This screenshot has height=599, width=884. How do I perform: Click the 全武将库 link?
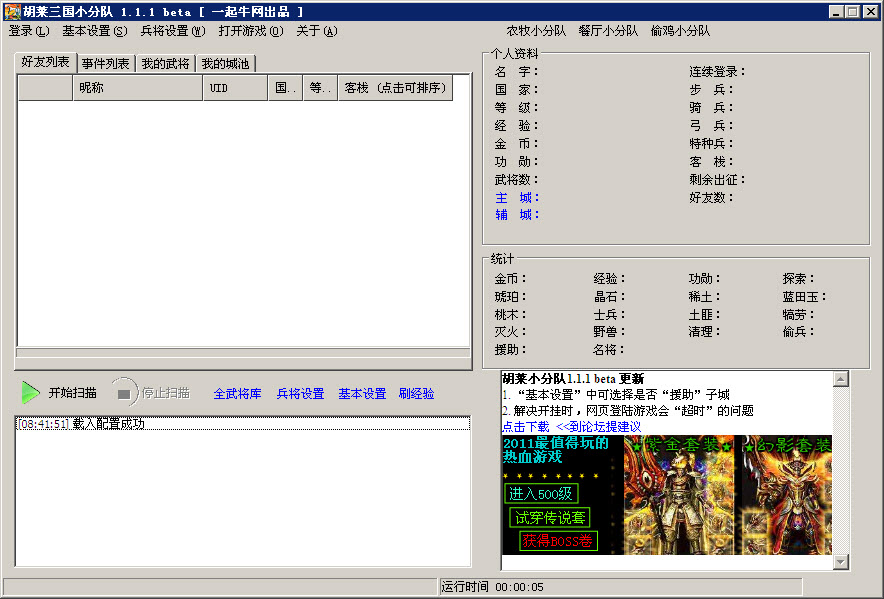237,394
